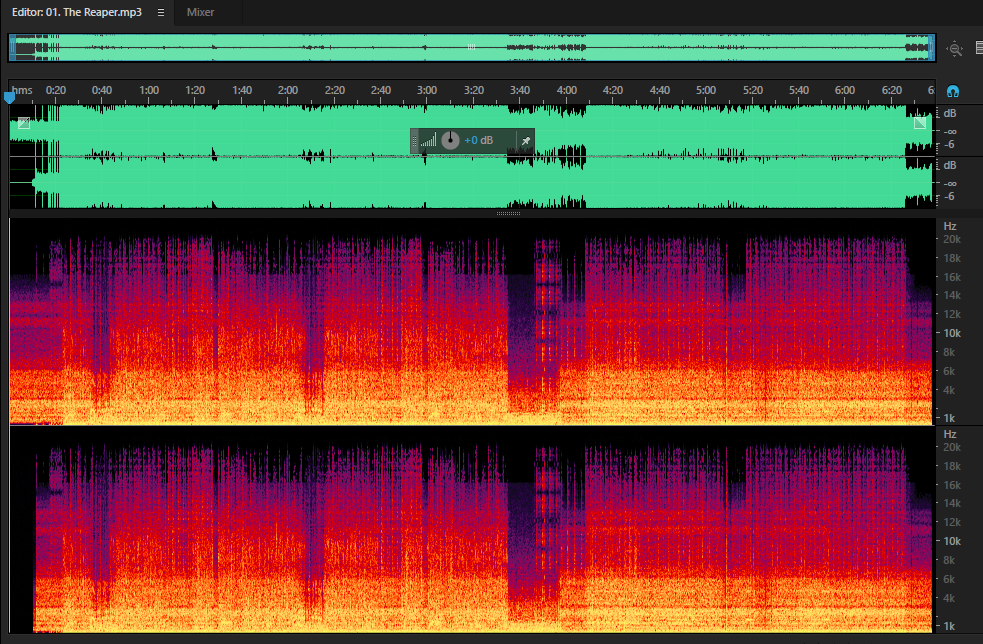Pin the volume HUD with pushpin icon
Screen dimensions: 983x644
(x=526, y=140)
